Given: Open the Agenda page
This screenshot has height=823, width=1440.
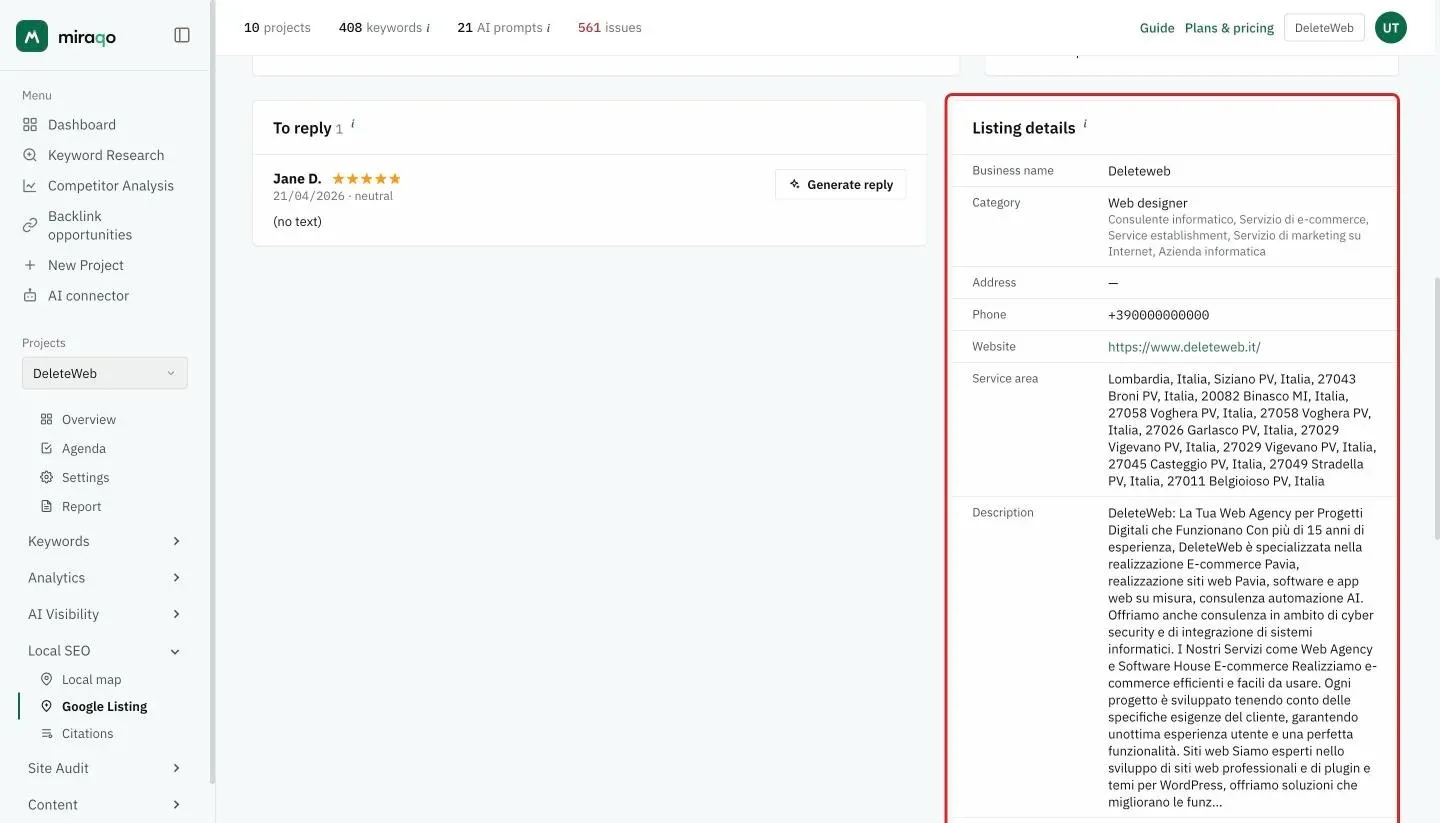Looking at the screenshot, I should point(83,449).
